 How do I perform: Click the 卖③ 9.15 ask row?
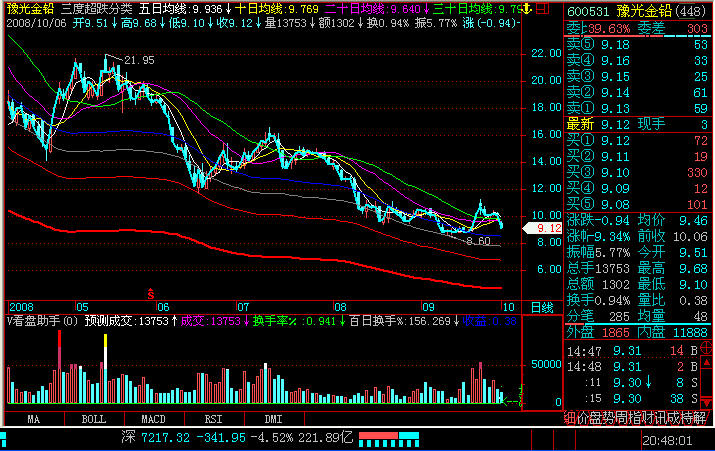pos(637,77)
